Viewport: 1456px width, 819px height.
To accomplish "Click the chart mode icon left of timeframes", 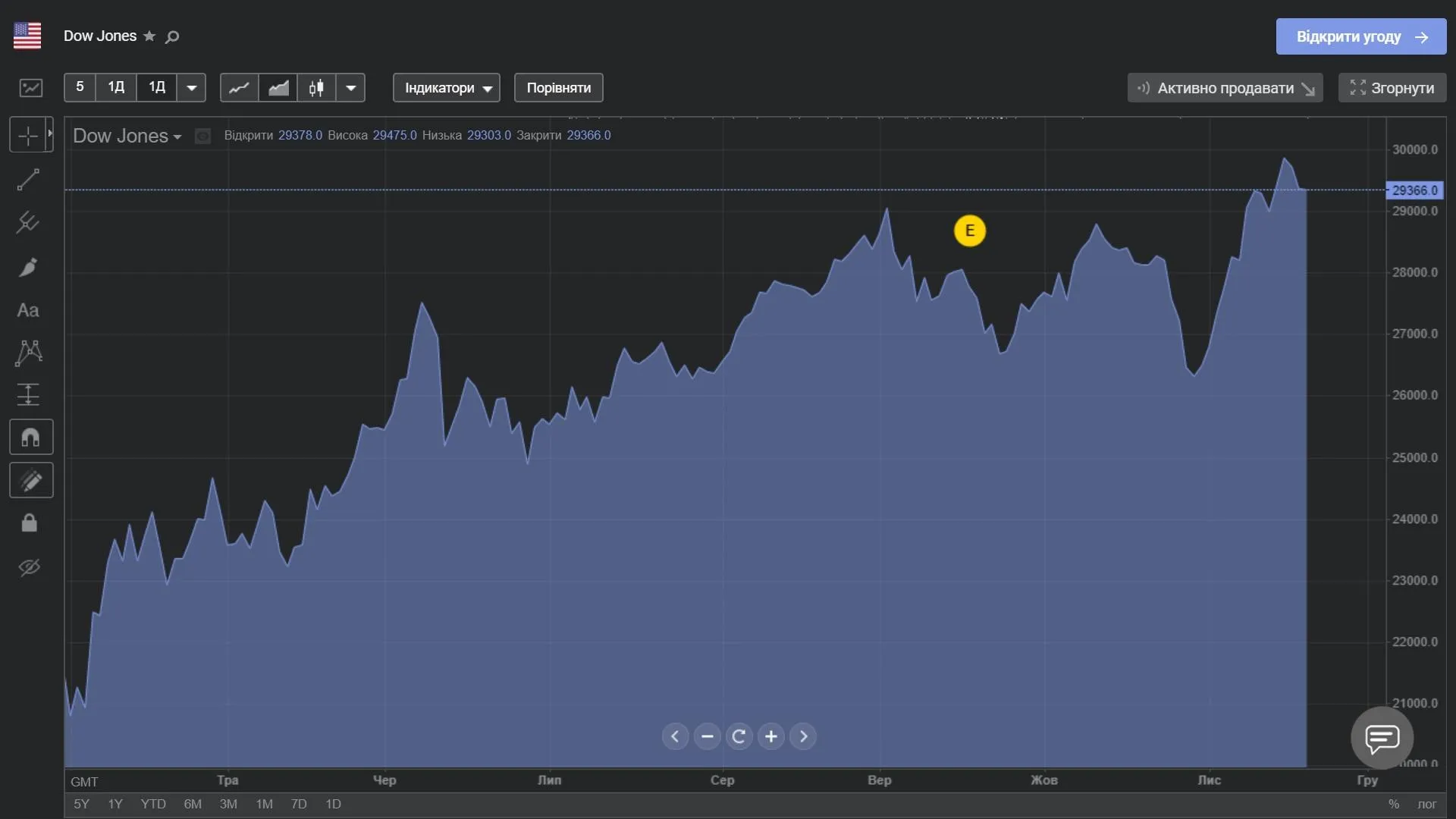I will 31,88.
